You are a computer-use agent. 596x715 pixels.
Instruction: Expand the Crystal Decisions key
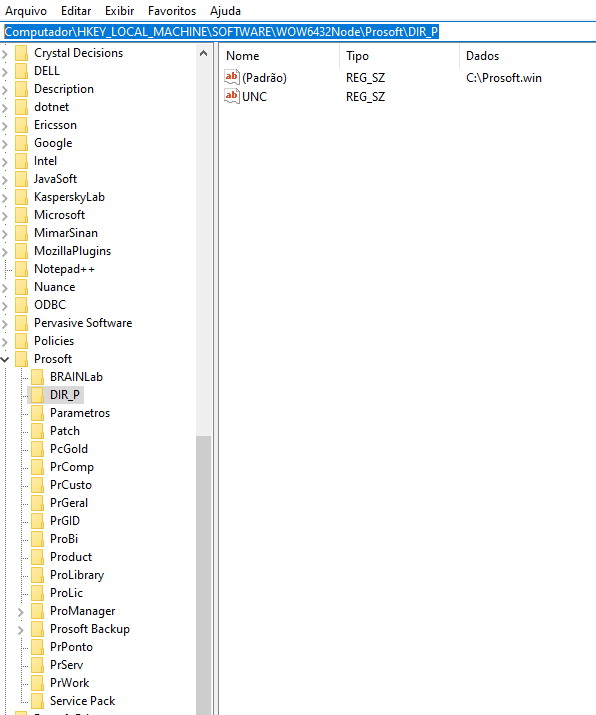(5, 54)
